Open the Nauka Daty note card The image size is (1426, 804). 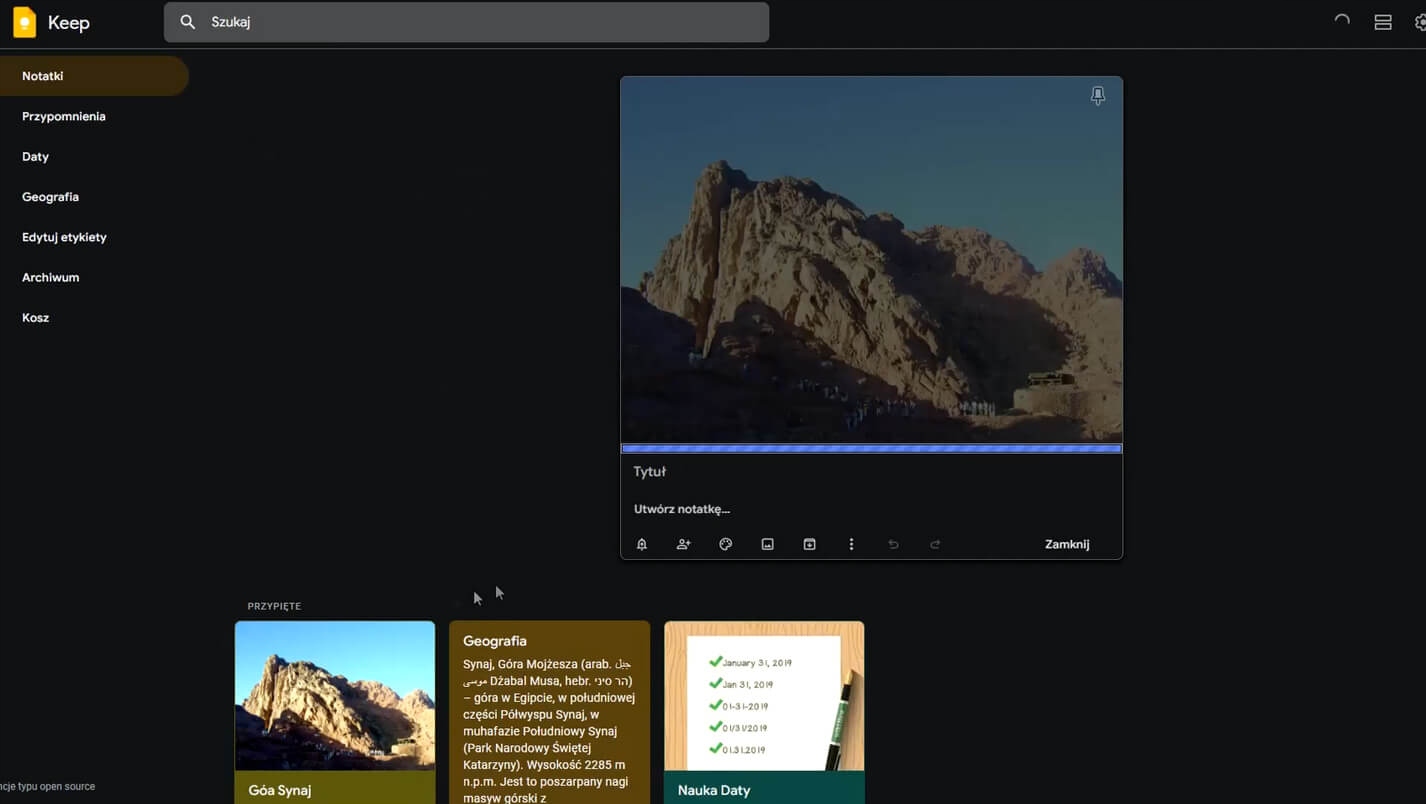[764, 710]
